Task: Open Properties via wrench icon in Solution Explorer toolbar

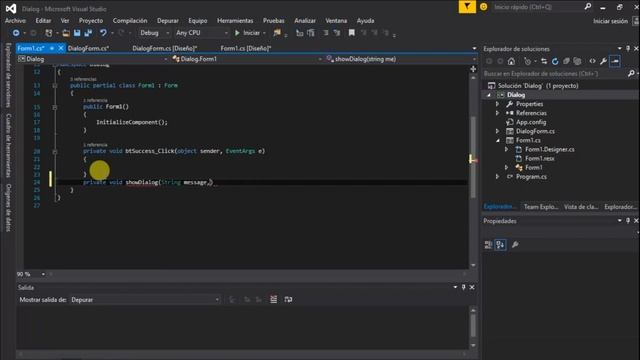Action: 603,62
